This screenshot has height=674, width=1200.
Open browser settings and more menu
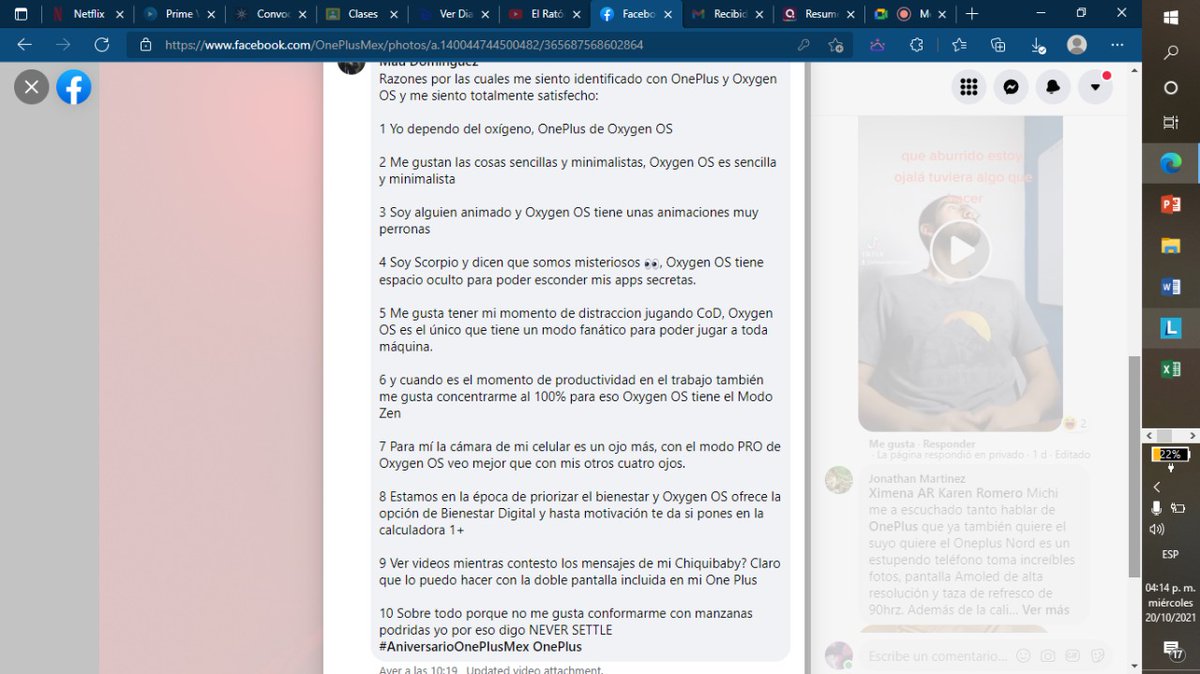(1117, 45)
